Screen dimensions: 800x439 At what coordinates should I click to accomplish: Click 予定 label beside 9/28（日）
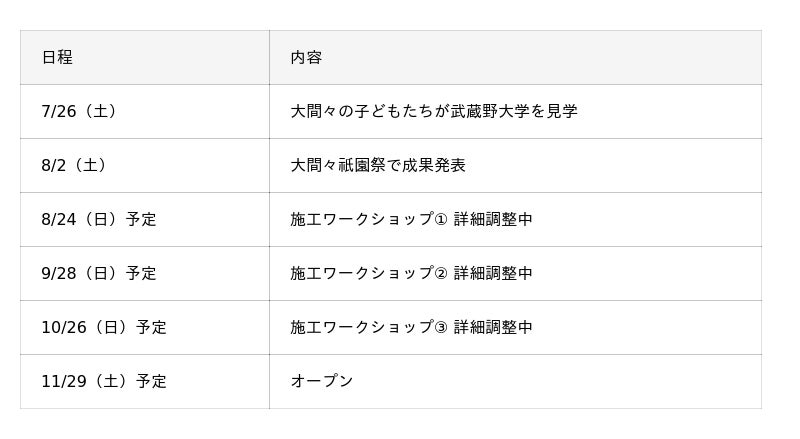click(141, 274)
